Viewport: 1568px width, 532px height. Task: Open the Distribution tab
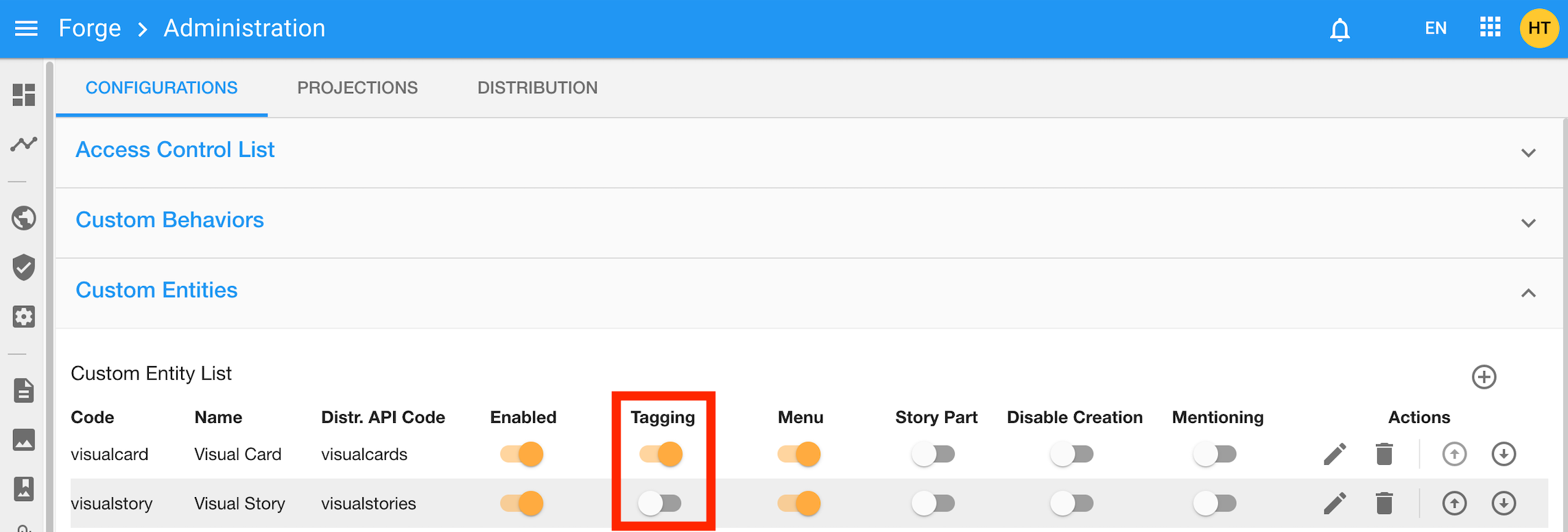(x=537, y=88)
